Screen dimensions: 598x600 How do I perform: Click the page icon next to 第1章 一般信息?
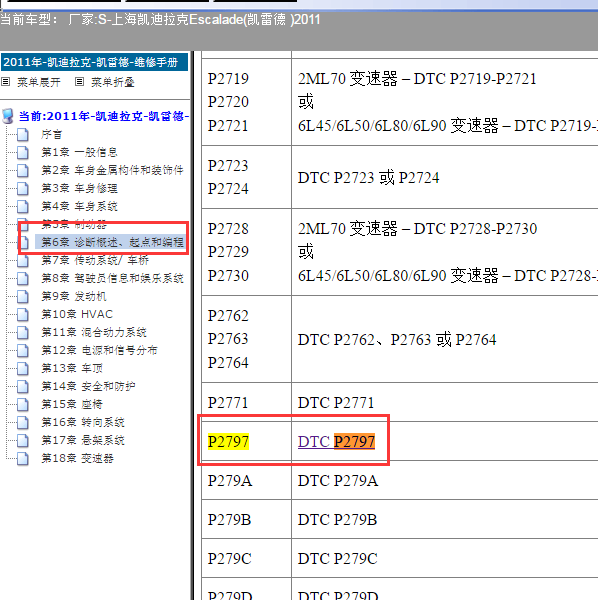tap(23, 152)
